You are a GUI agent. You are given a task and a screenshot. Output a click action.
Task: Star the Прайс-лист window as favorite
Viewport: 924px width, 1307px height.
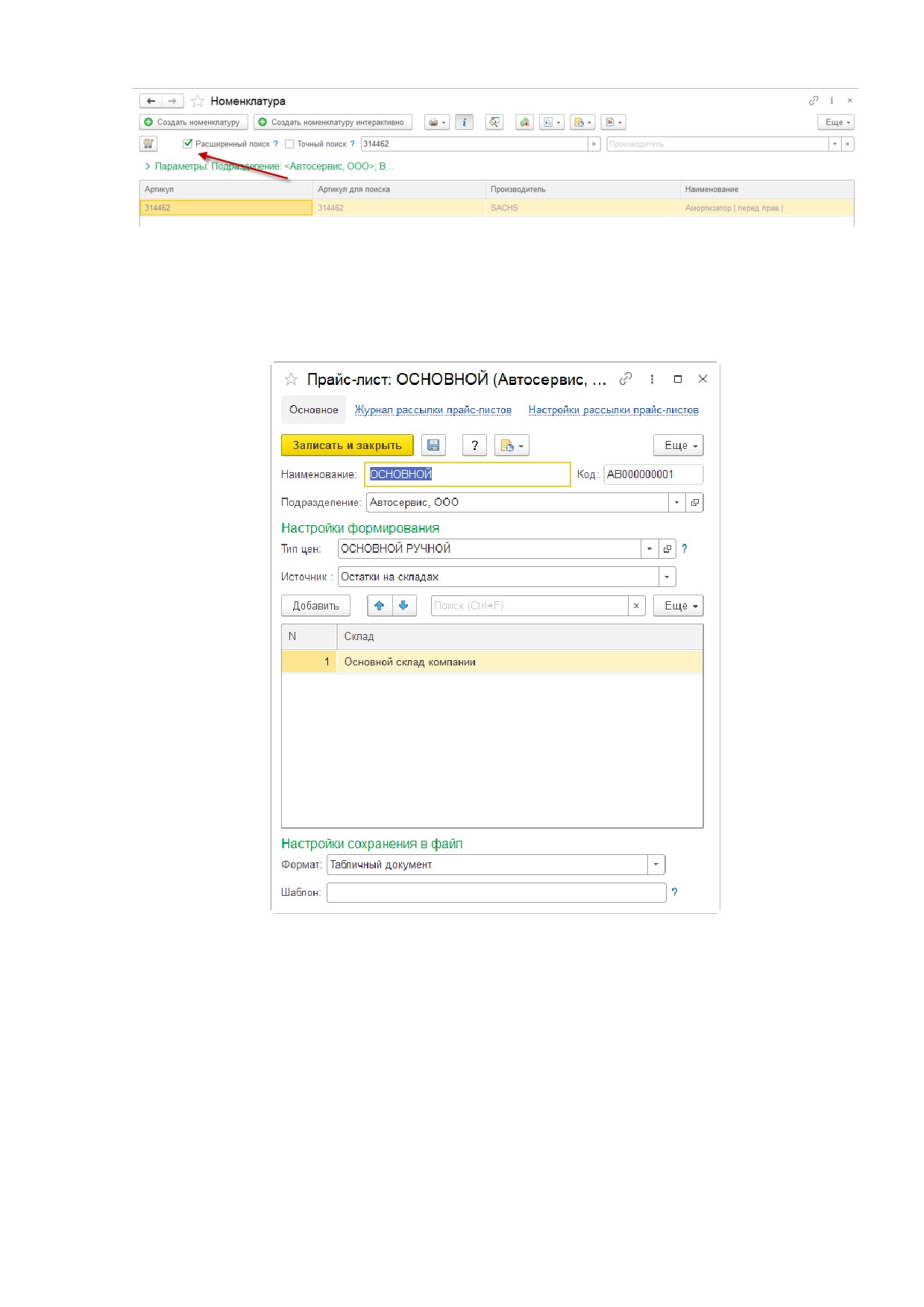291,380
